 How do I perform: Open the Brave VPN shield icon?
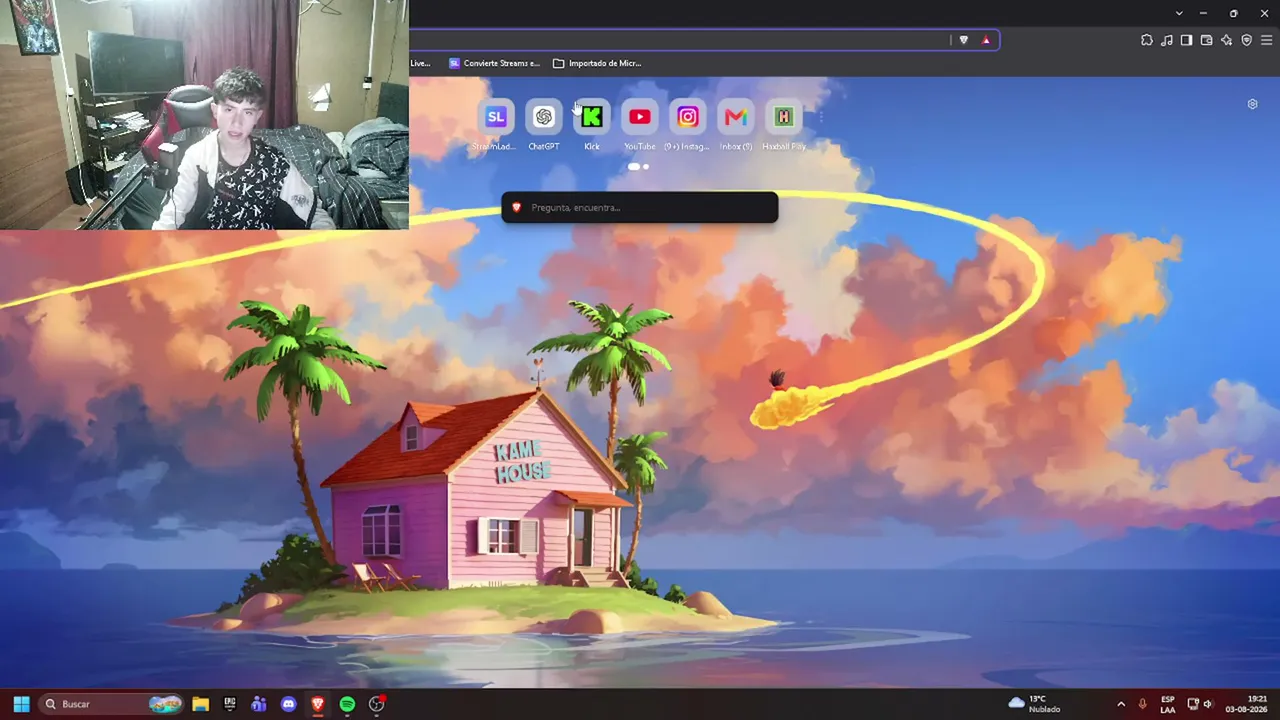(x=1247, y=40)
